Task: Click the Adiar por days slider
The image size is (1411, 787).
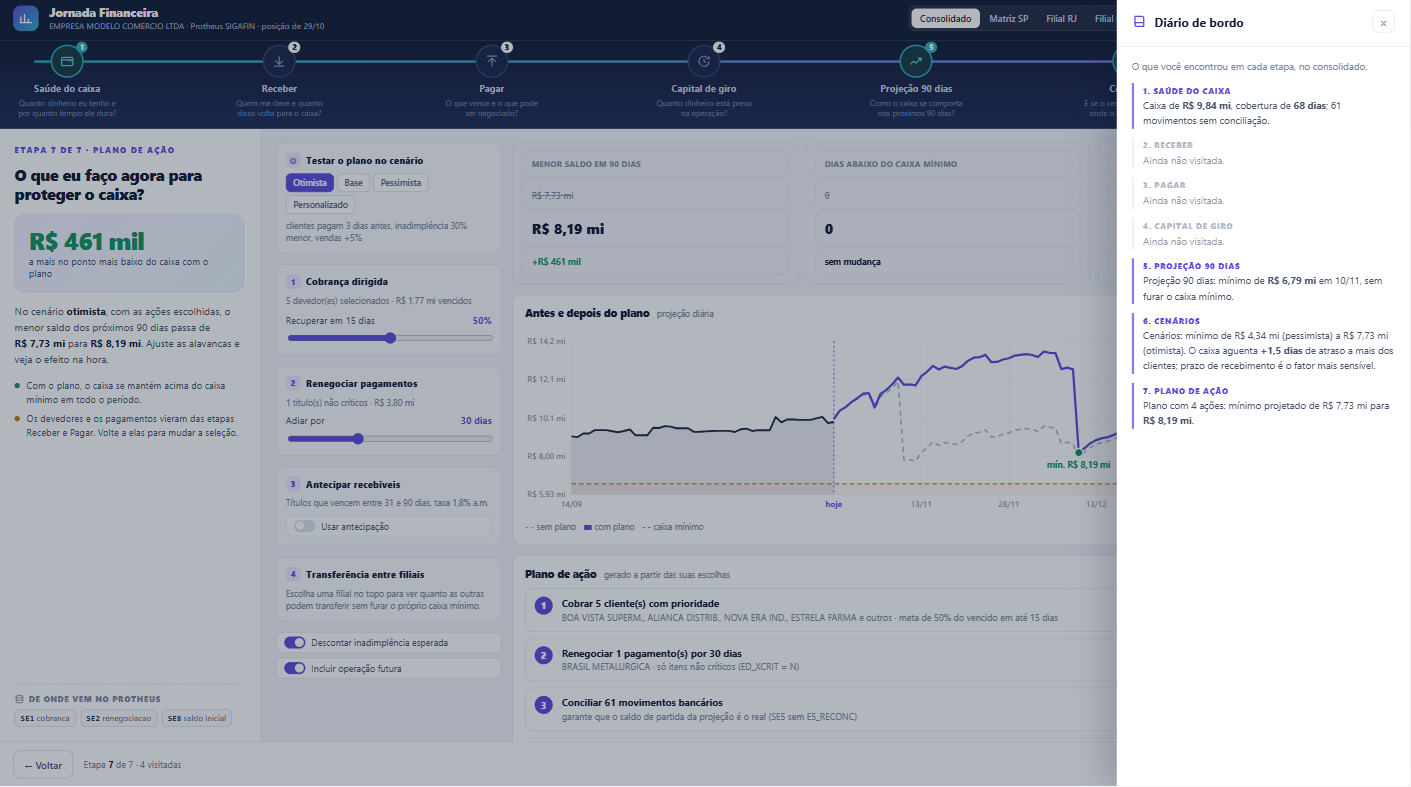Action: [389, 438]
